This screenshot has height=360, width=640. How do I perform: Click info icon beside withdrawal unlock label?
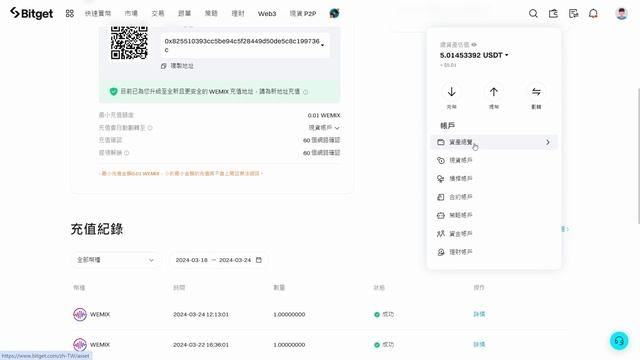(x=127, y=153)
